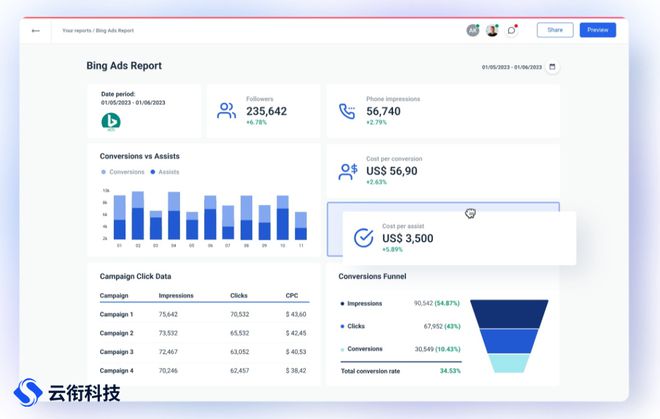Screen dimensions: 660x419
Task: Open the comments chat bubble icon
Action: tap(512, 30)
